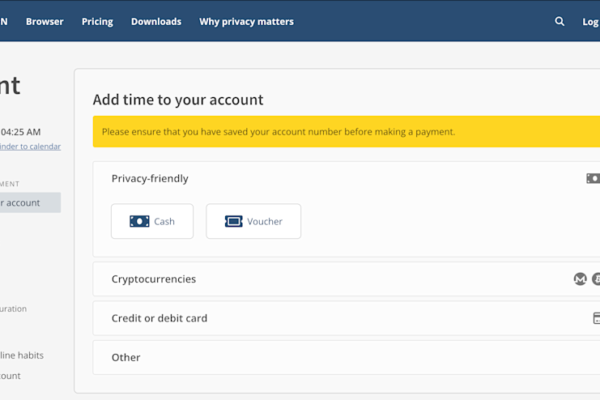Click the cash icon beside Privacy-friendly header
This screenshot has width=600, height=400.
click(593, 178)
